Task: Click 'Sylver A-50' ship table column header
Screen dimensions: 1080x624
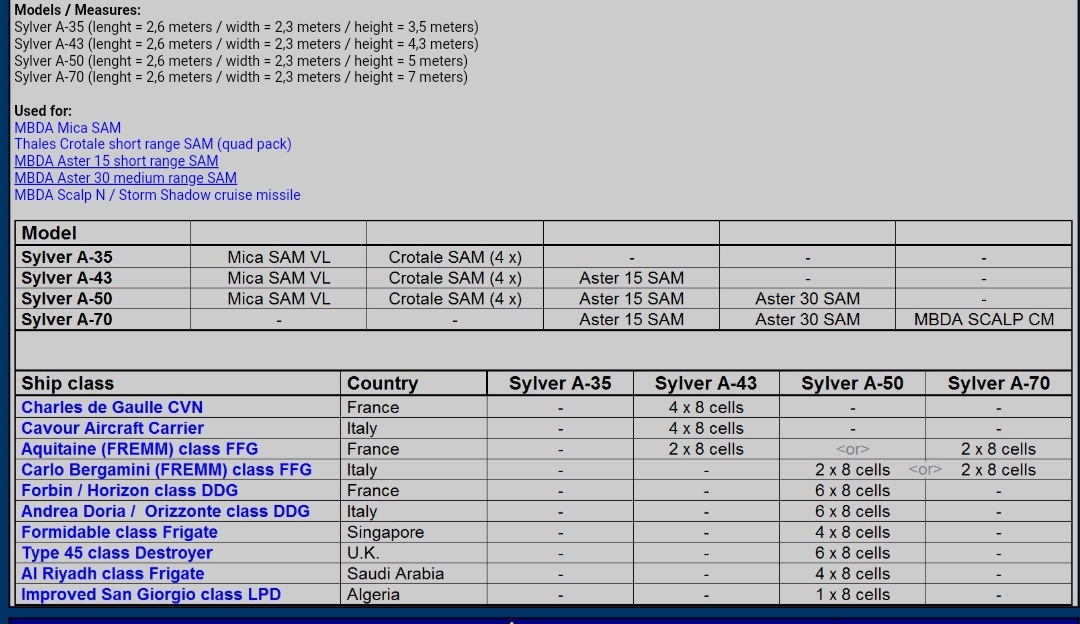Action: pos(852,383)
